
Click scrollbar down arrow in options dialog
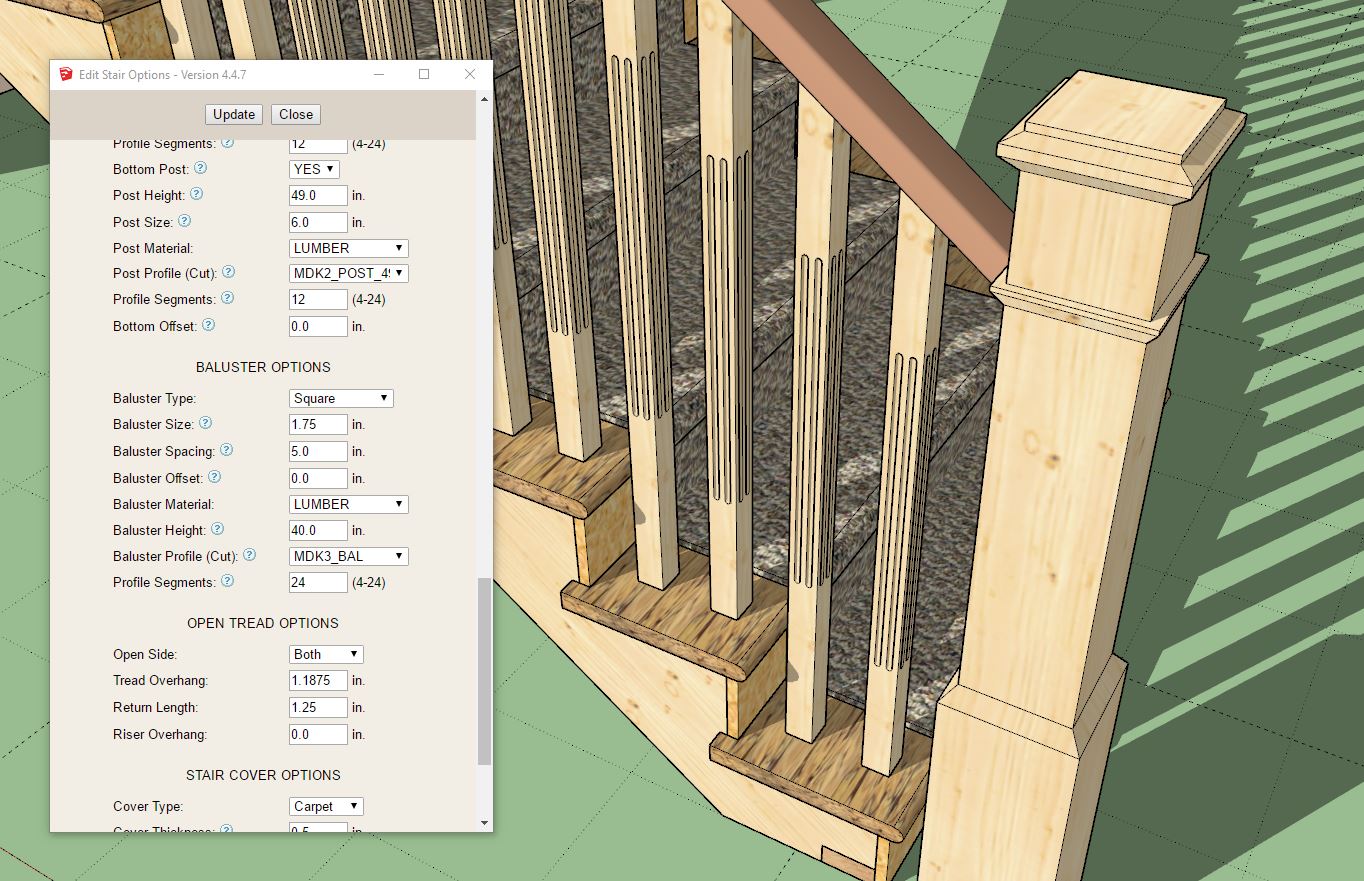(x=485, y=823)
